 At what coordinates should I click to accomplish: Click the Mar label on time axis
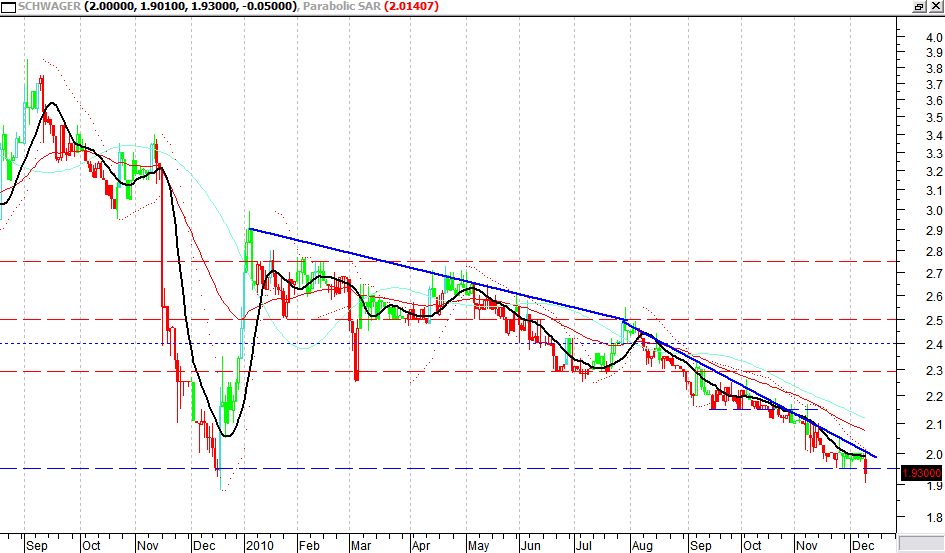click(x=361, y=545)
